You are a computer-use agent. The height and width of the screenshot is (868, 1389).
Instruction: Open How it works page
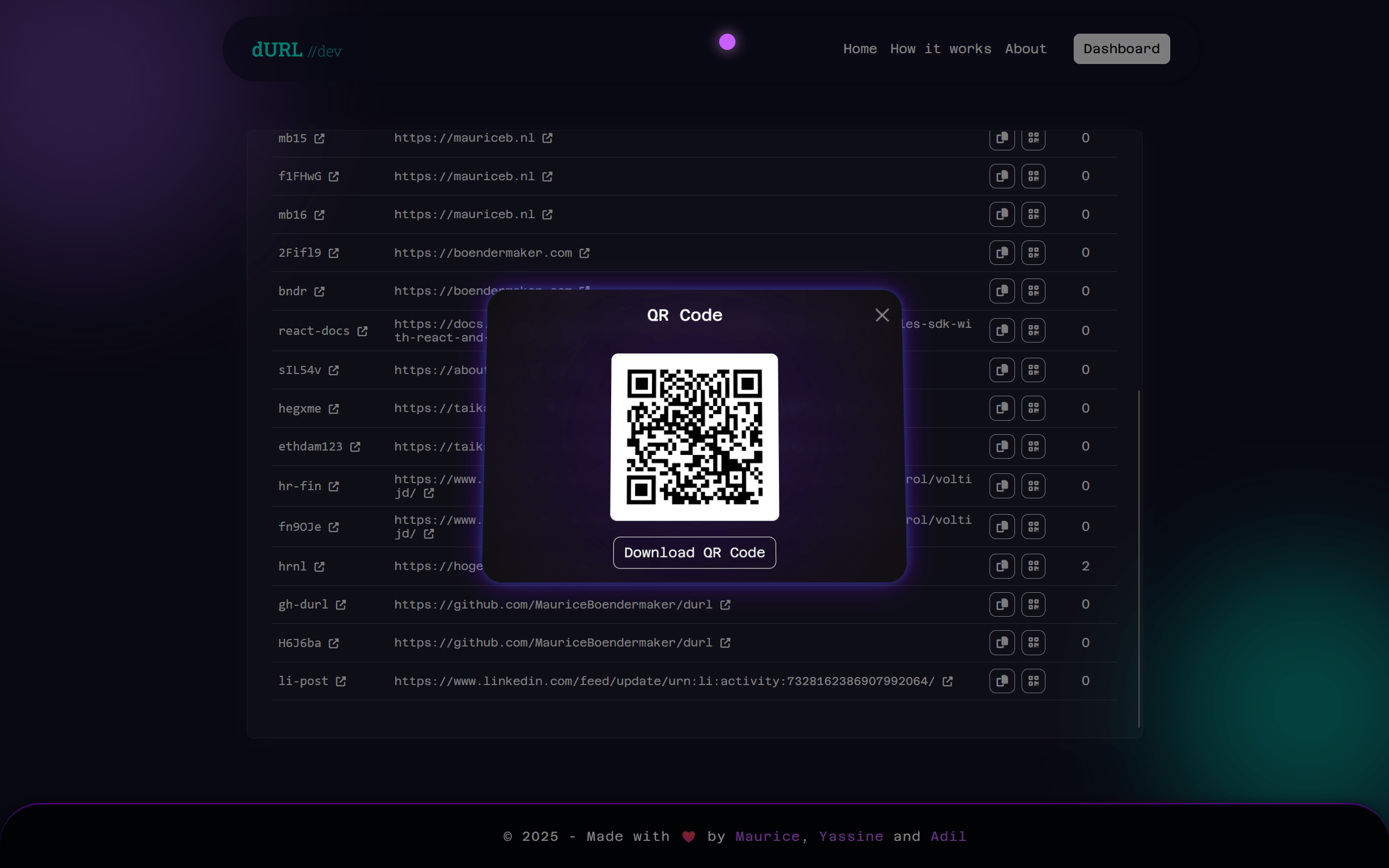click(941, 49)
